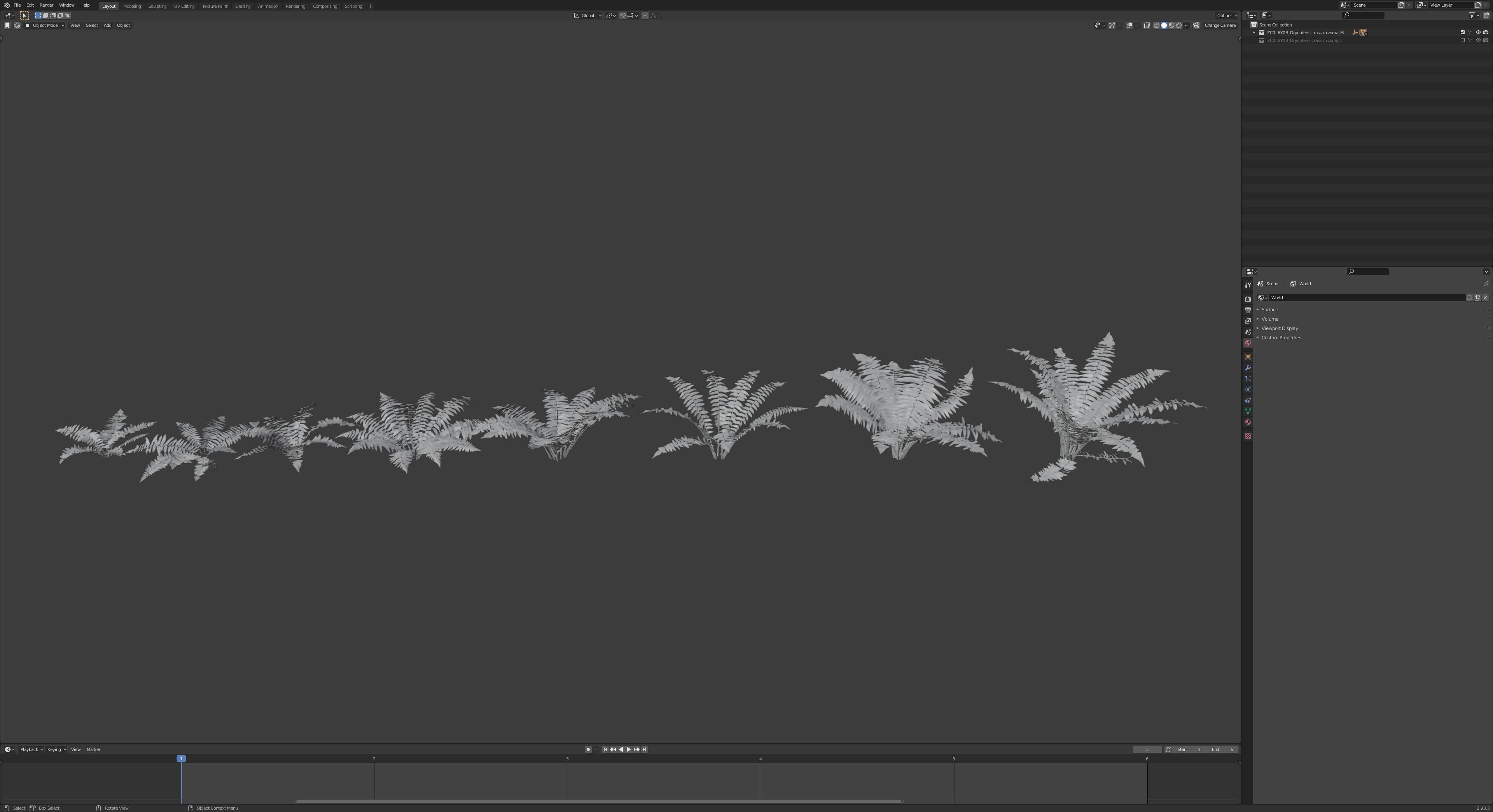
Task: Open the Render properties tab
Action: [1248, 299]
